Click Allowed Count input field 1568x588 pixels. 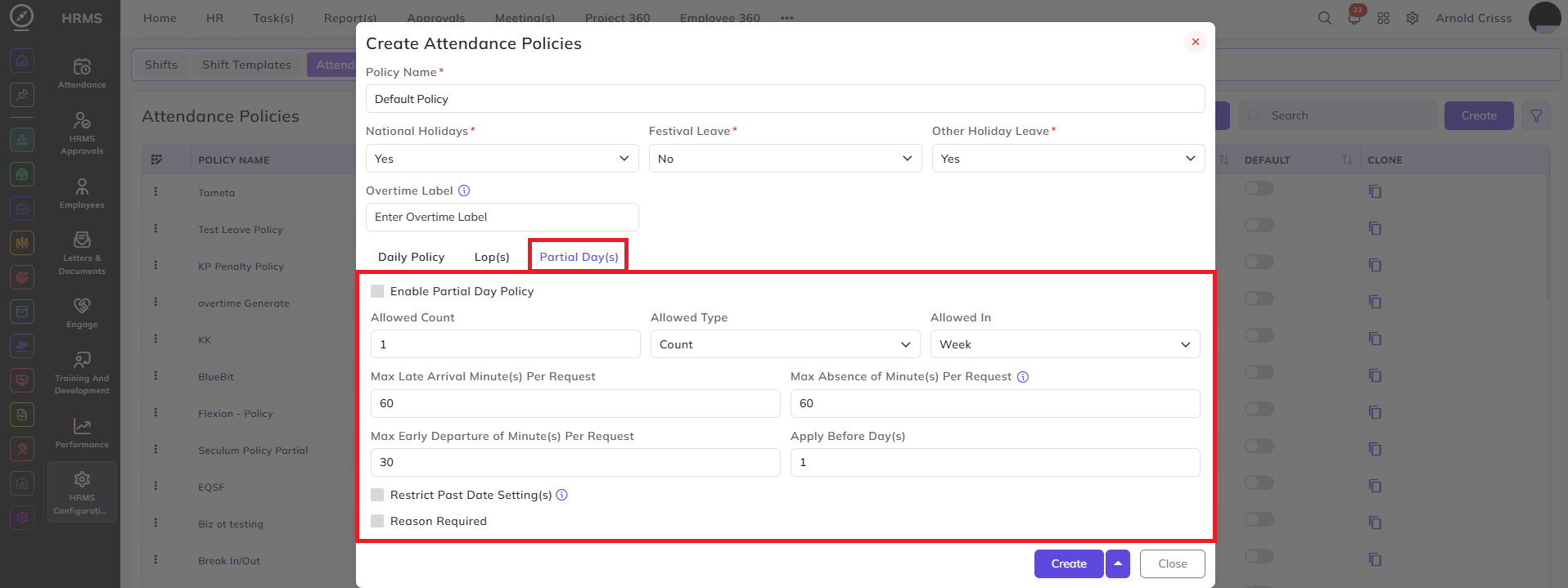[506, 344]
